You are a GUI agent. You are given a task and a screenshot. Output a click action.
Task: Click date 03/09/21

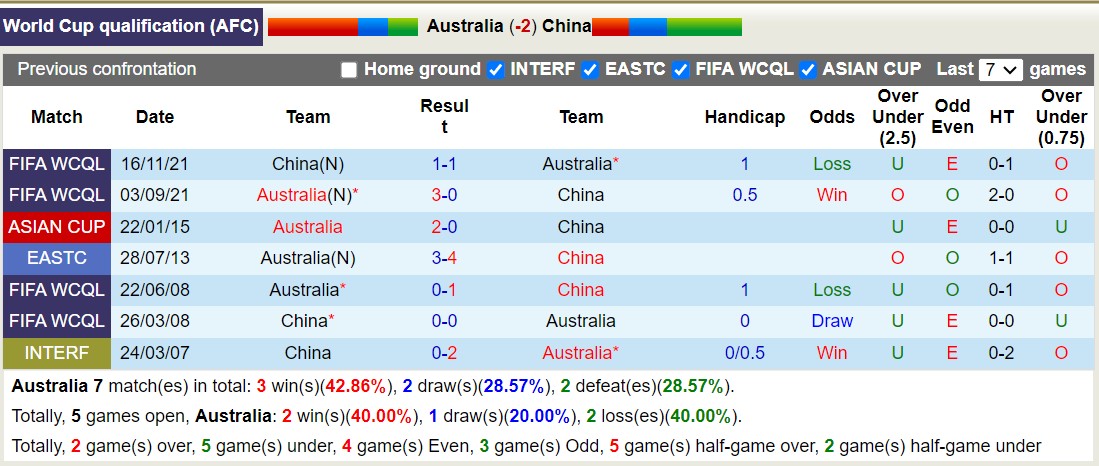(154, 196)
